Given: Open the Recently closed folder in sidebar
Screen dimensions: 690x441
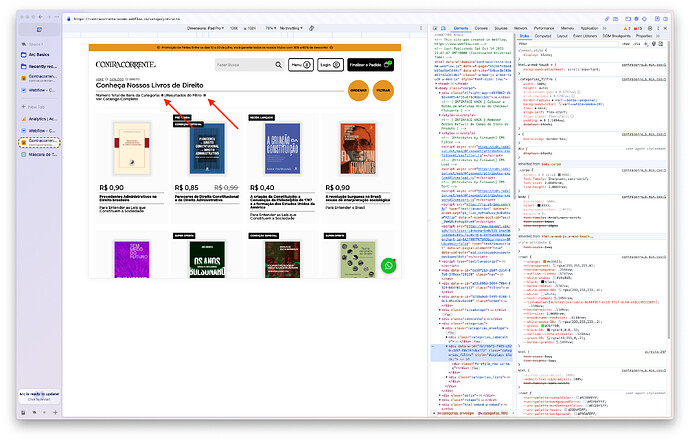Looking at the screenshot, I should (x=39, y=66).
